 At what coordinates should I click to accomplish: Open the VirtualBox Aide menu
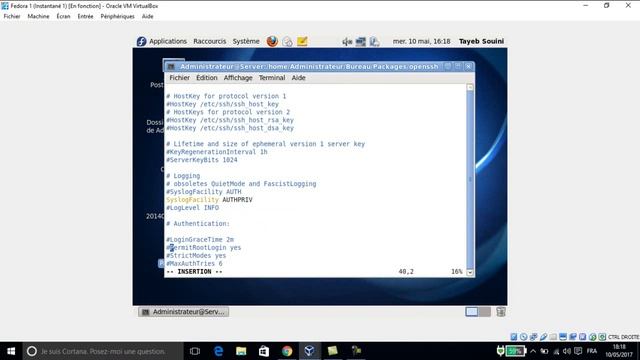pos(148,16)
